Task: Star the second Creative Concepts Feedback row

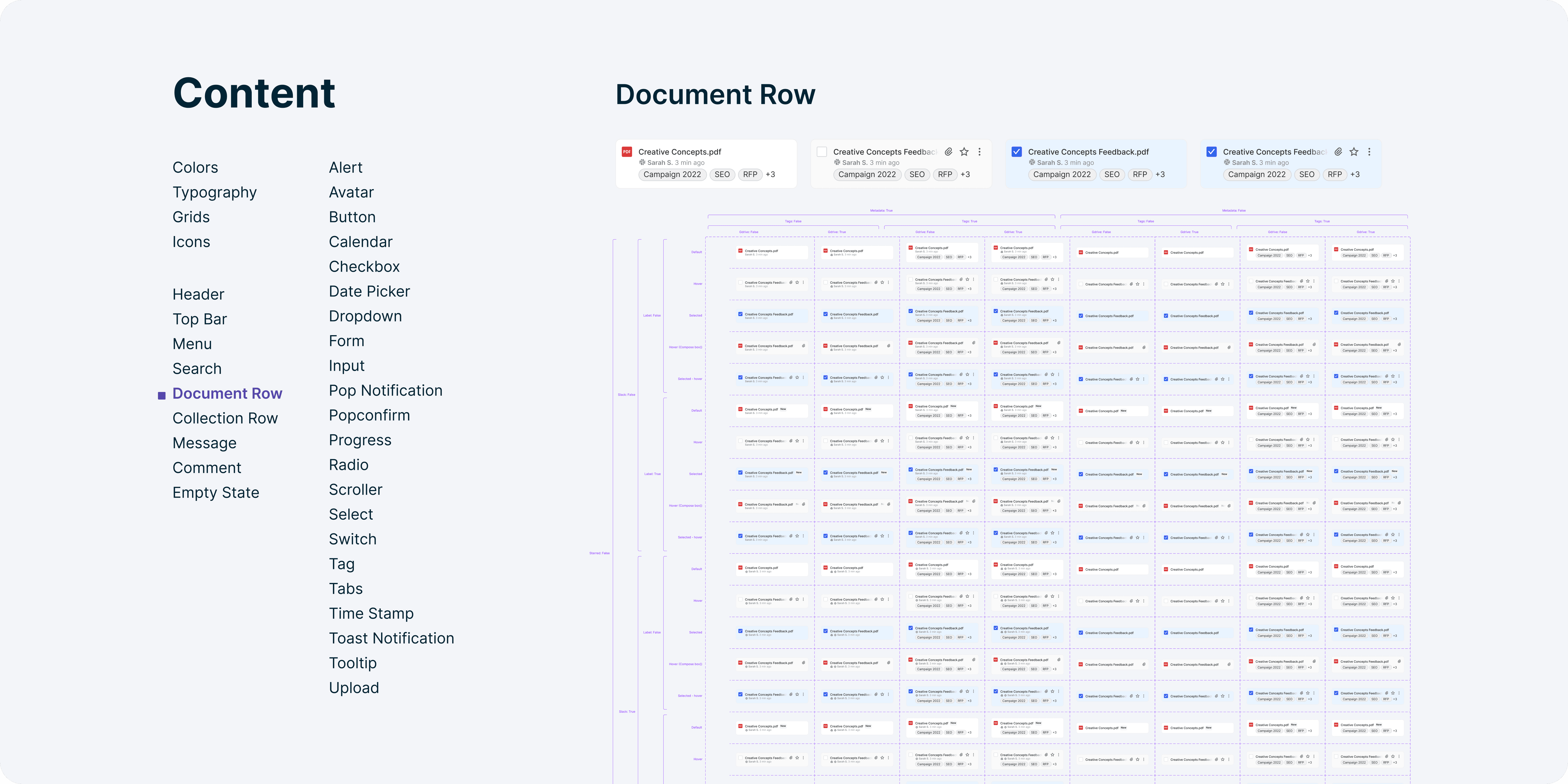Action: coord(964,151)
